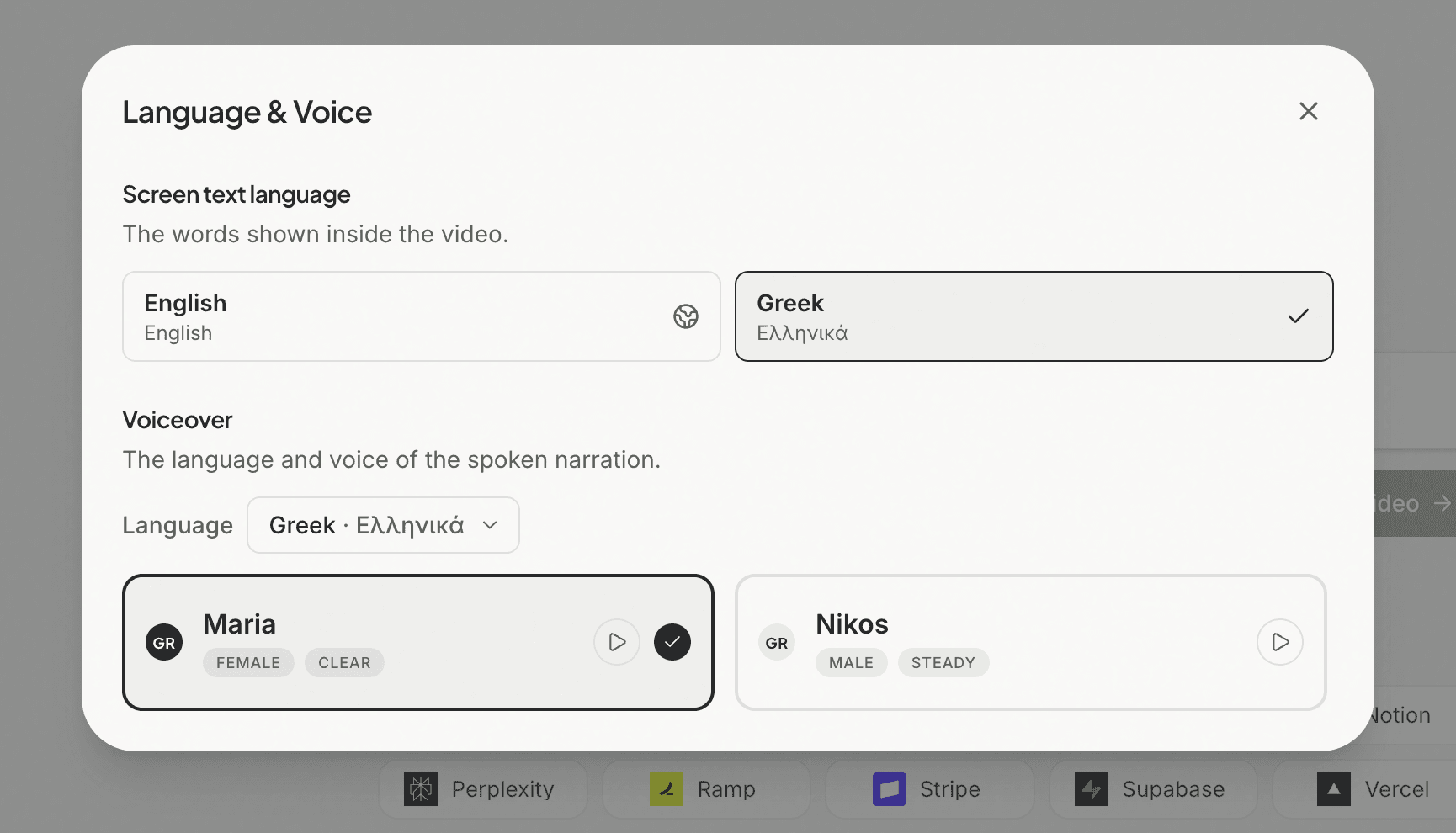
Task: Click the Stripe logo icon
Action: click(x=890, y=789)
